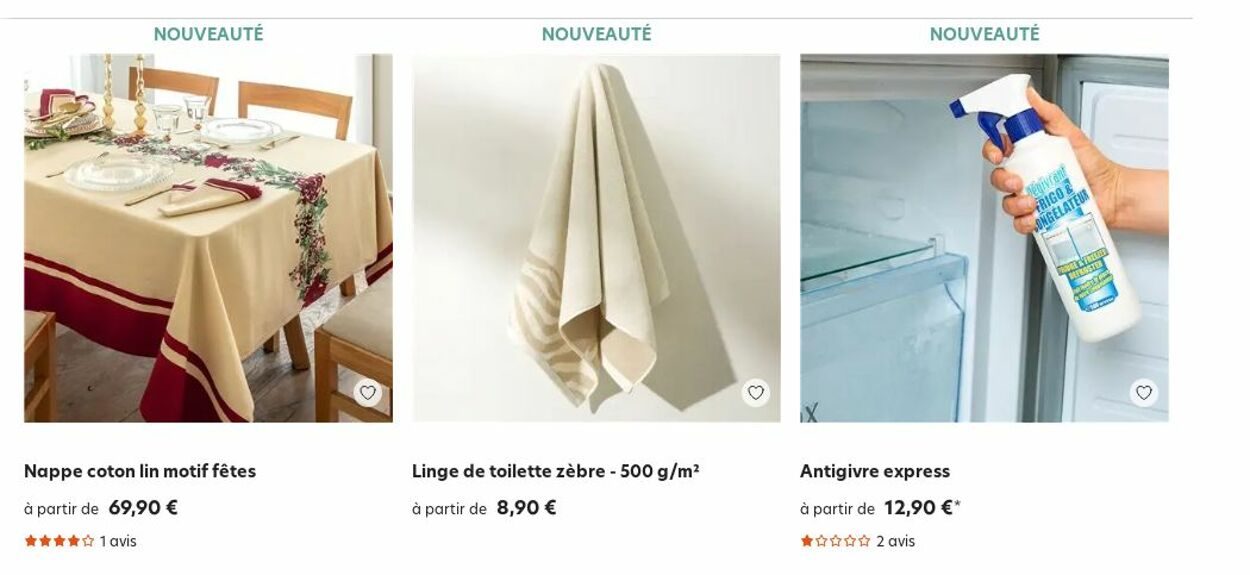Open Linge de toilette zèbre - 500 g/m²

pos(556,471)
